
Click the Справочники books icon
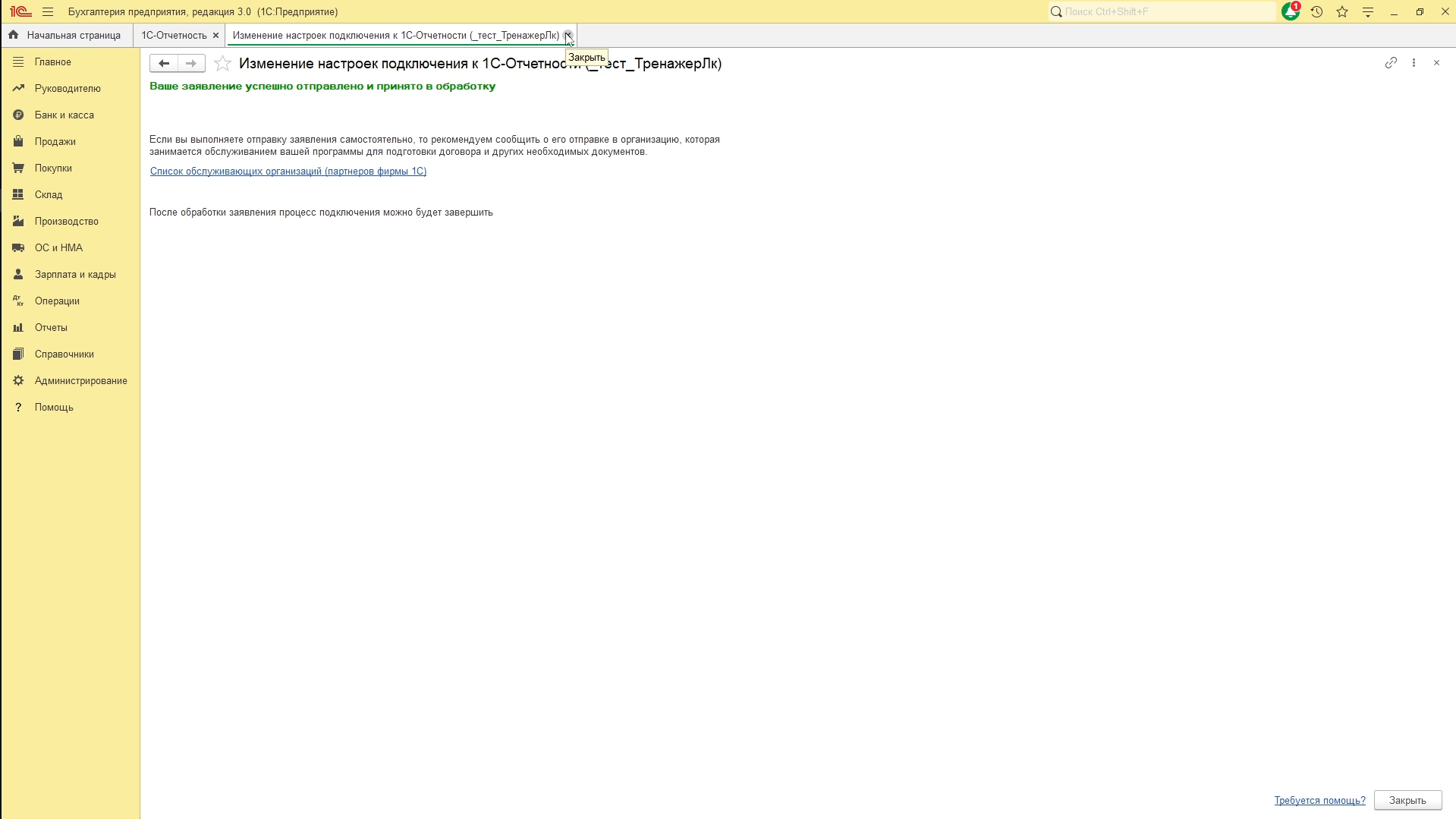pos(18,354)
